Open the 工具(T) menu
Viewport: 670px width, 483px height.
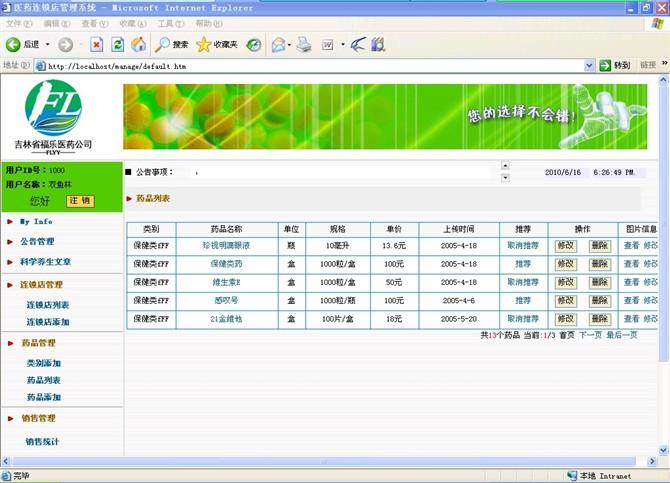(x=170, y=23)
